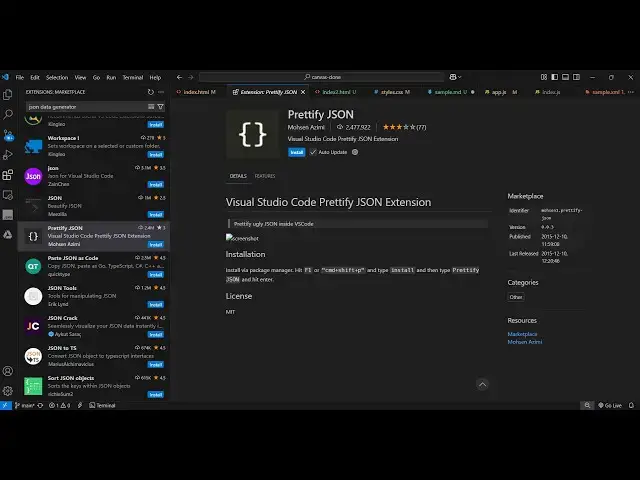Open editor more actions ellipsis at tab bar end

(x=631, y=92)
